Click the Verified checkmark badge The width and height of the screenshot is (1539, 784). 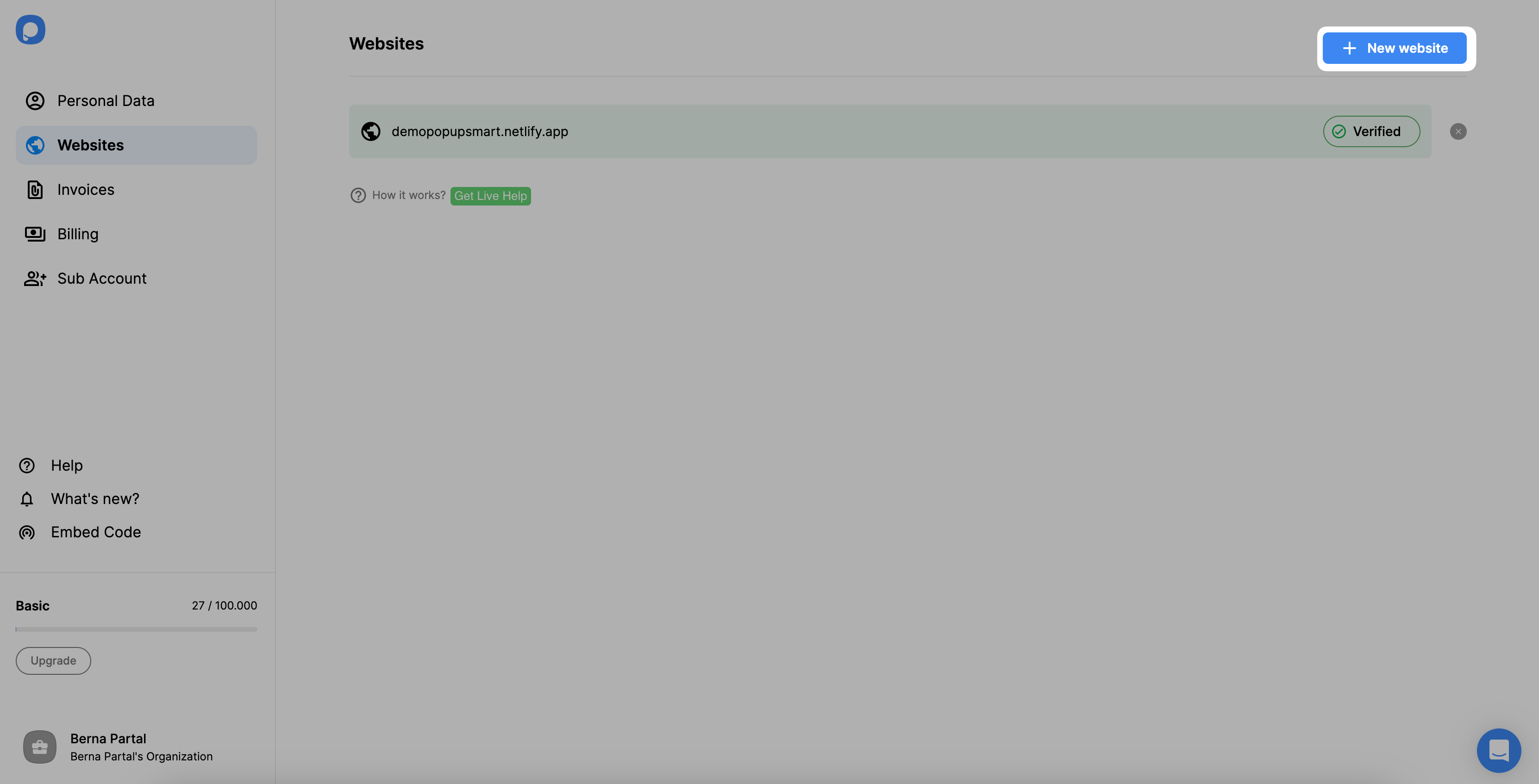click(1371, 131)
